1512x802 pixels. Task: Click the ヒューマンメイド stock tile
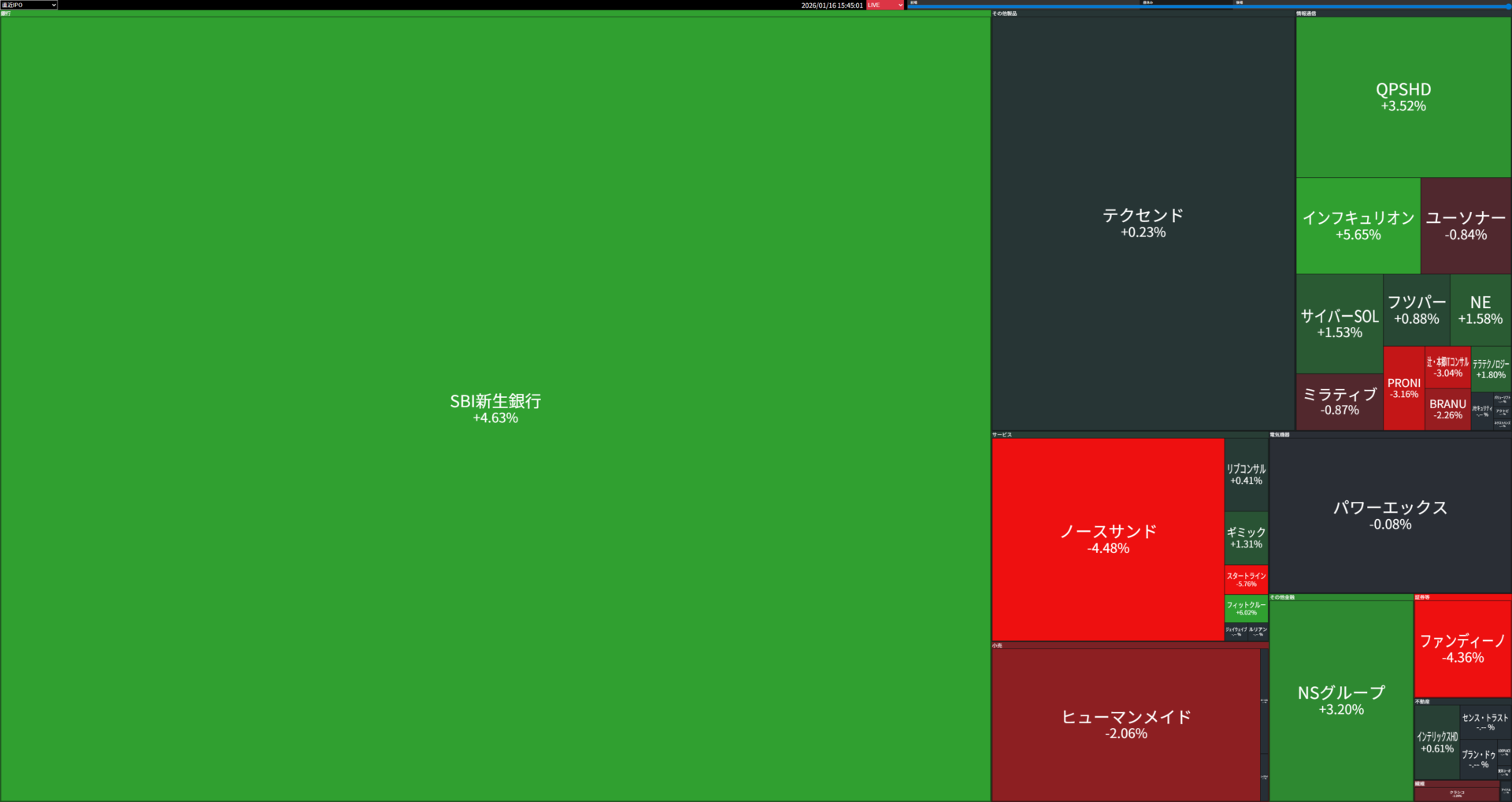[1126, 724]
